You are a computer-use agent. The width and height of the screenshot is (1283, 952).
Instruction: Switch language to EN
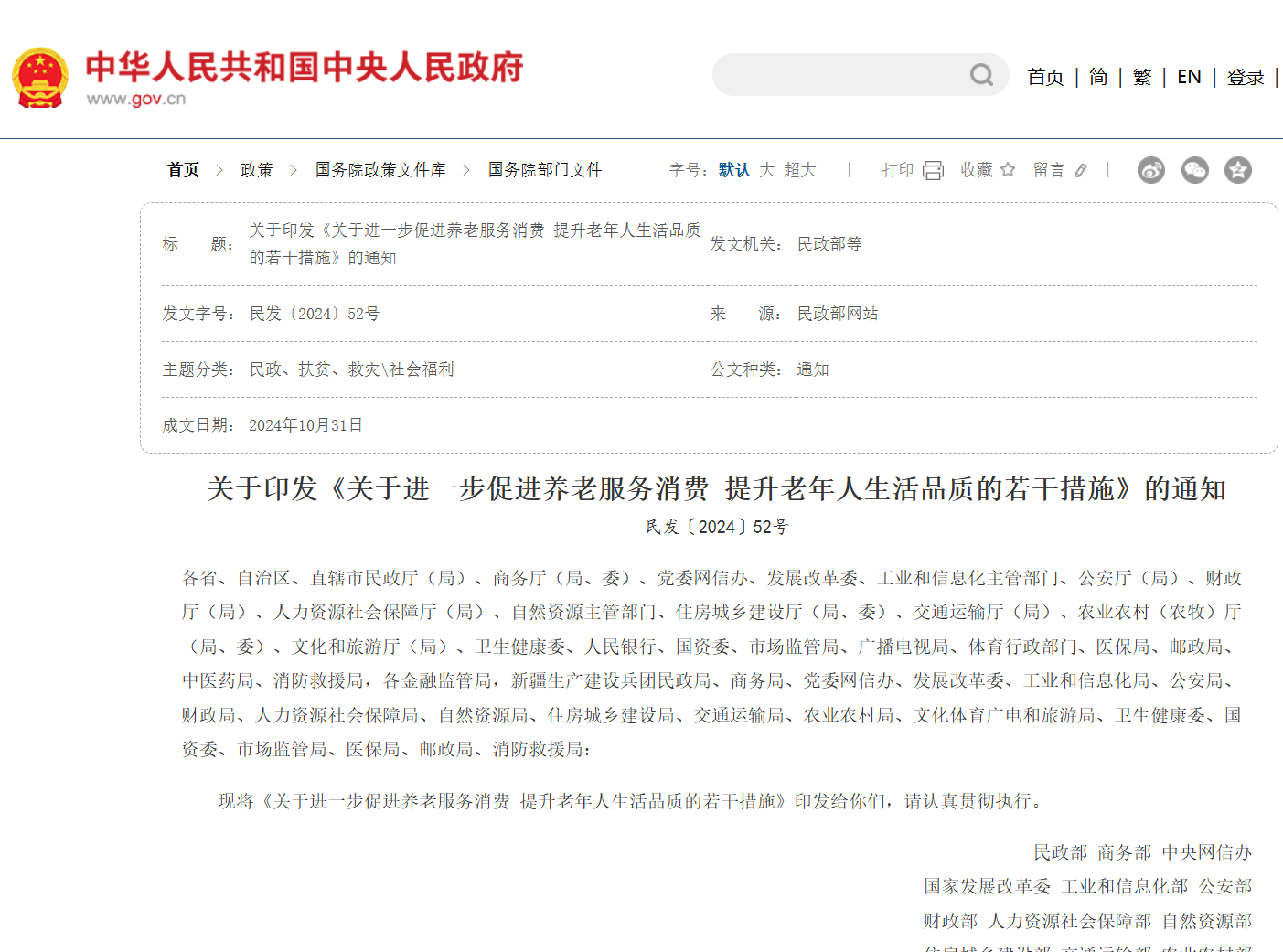1189,78
